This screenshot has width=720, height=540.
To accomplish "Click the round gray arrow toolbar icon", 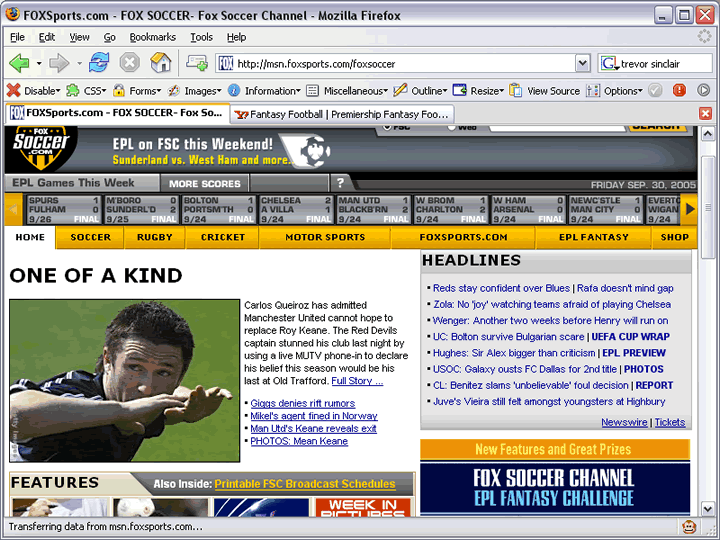I will pyautogui.click(x=703, y=90).
